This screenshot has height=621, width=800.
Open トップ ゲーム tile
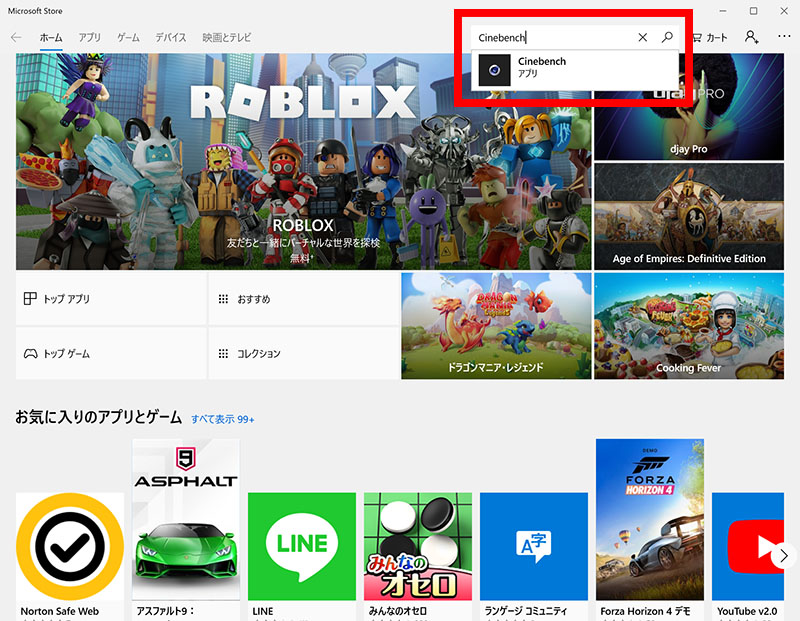pyautogui.click(x=111, y=353)
